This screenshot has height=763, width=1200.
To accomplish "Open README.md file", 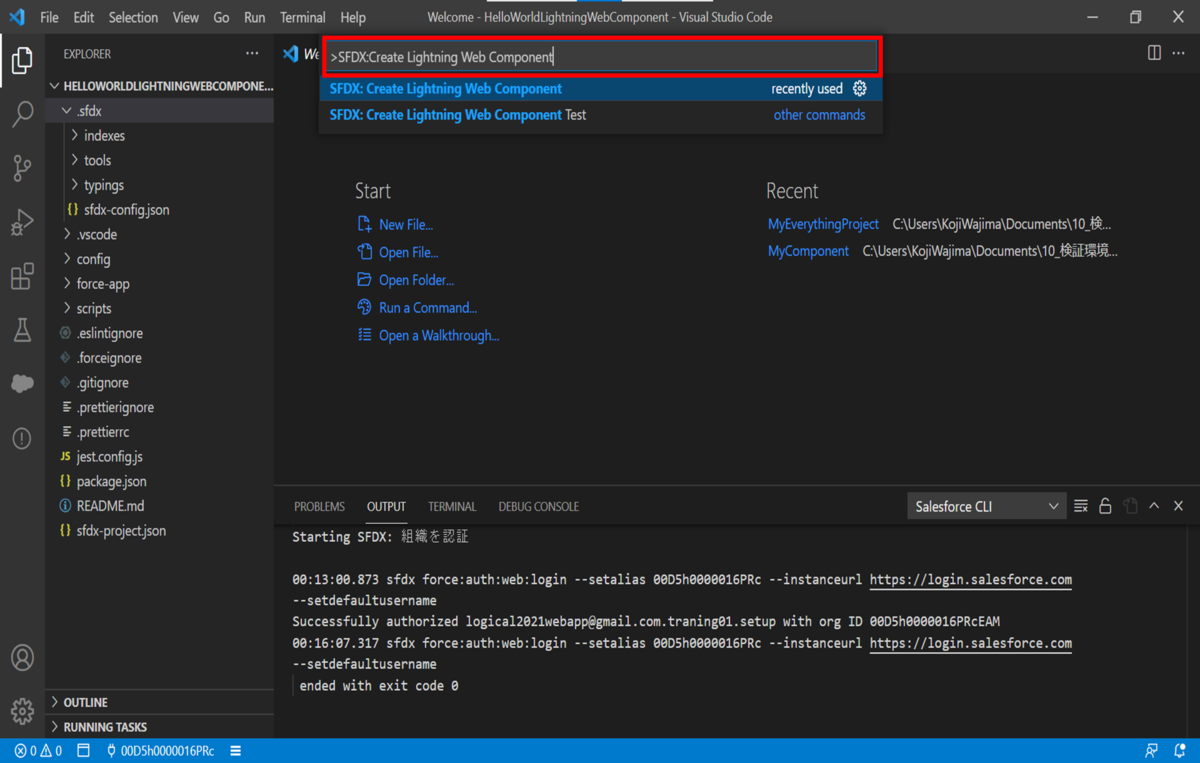I will 160,506.
